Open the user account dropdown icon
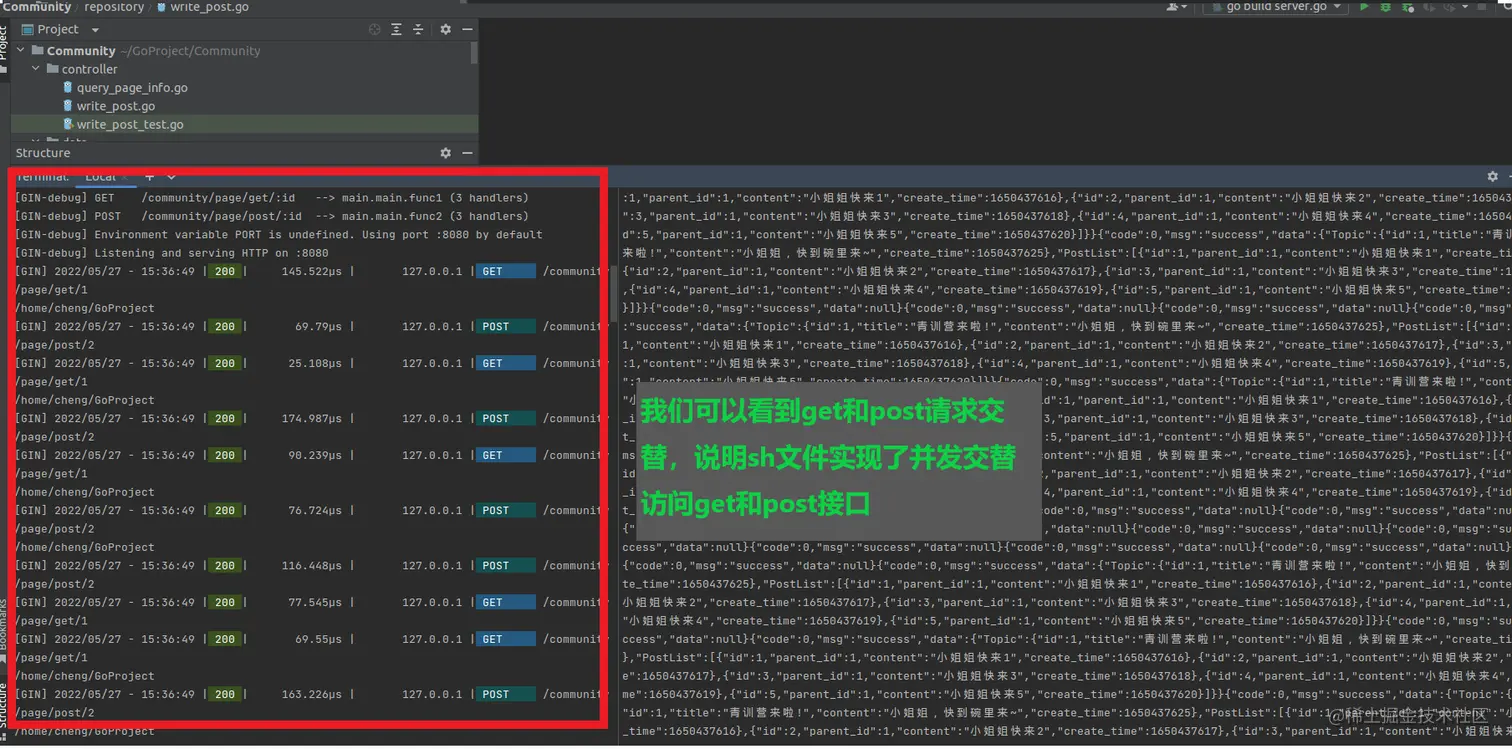The width and height of the screenshot is (1512, 749). pos(1177,7)
